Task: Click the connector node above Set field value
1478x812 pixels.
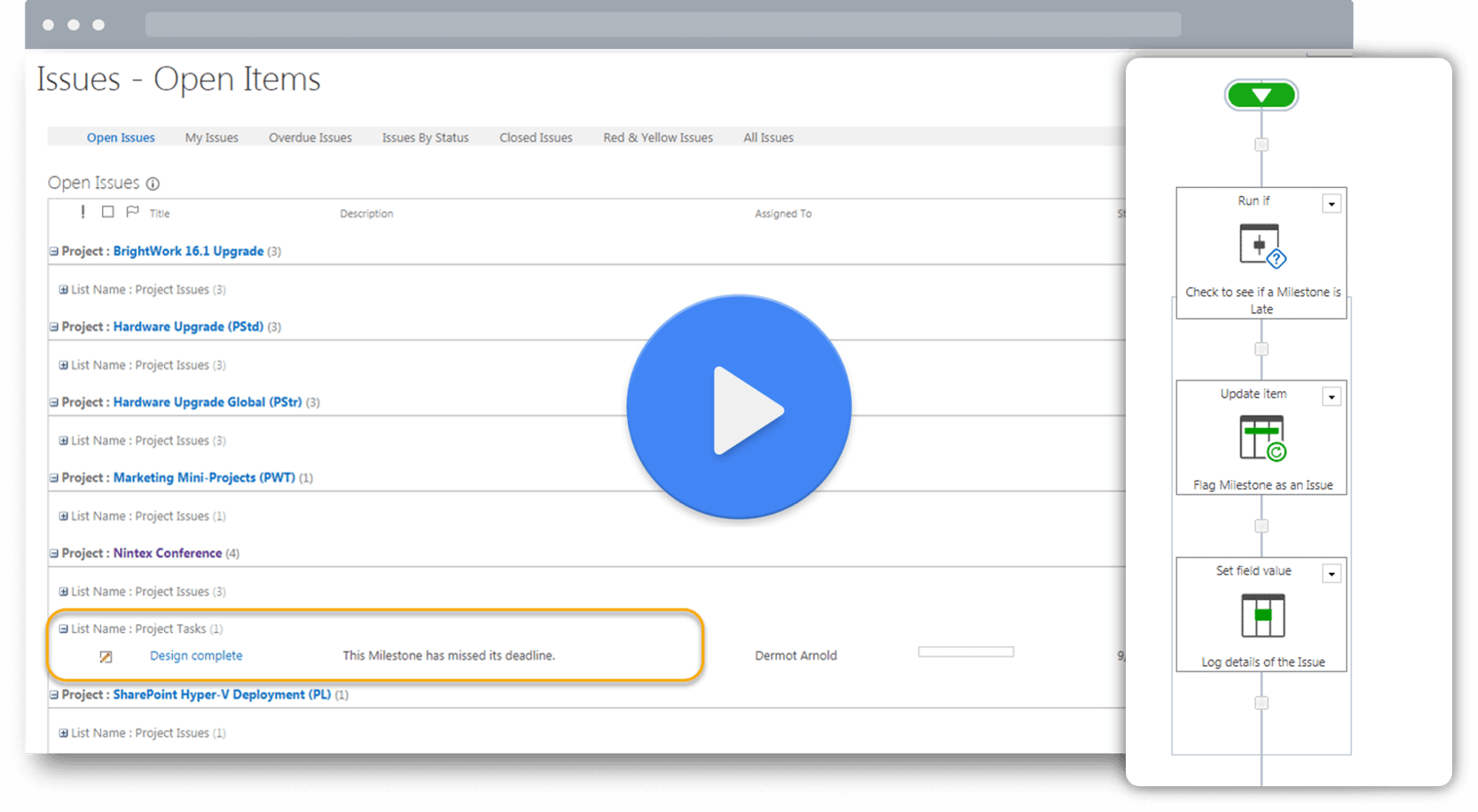Action: pos(1261,526)
